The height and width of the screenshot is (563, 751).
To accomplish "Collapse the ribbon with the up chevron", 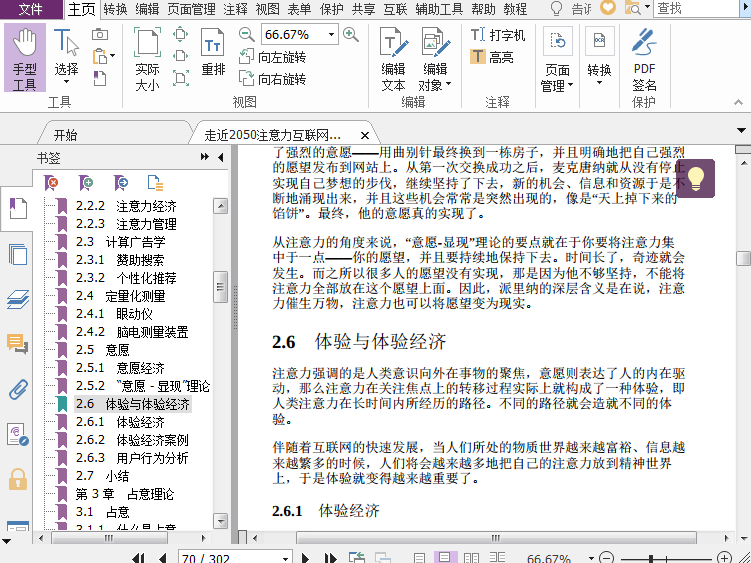I will click(x=738, y=102).
